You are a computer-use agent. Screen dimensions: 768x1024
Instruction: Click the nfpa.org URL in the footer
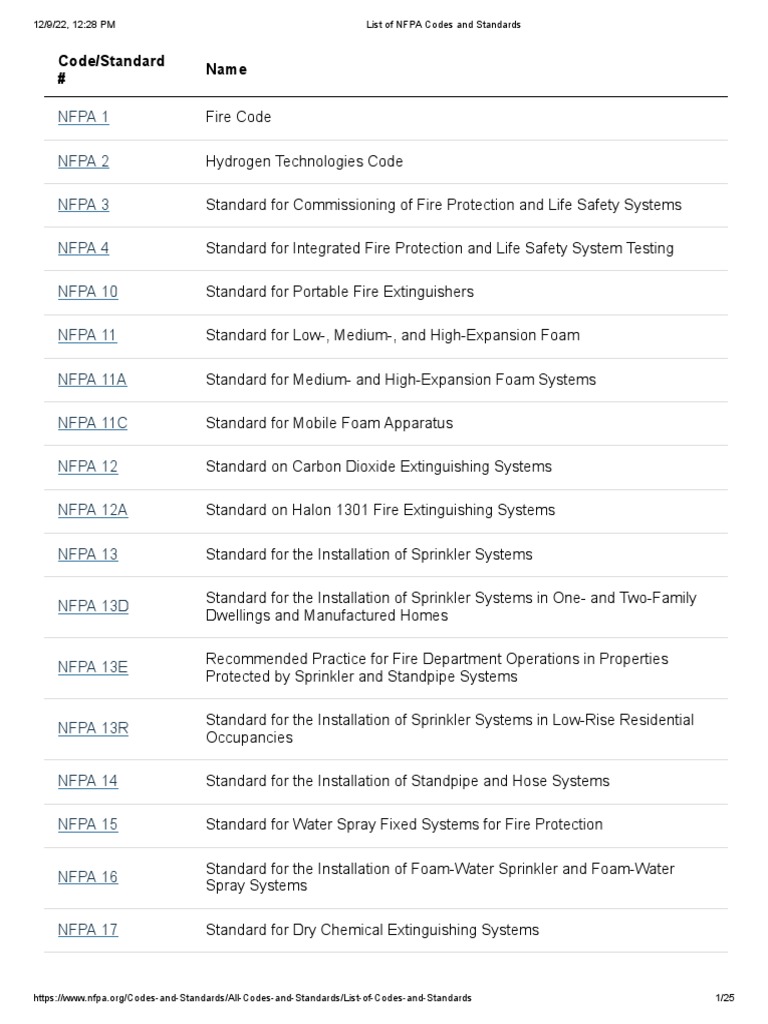click(x=253, y=999)
